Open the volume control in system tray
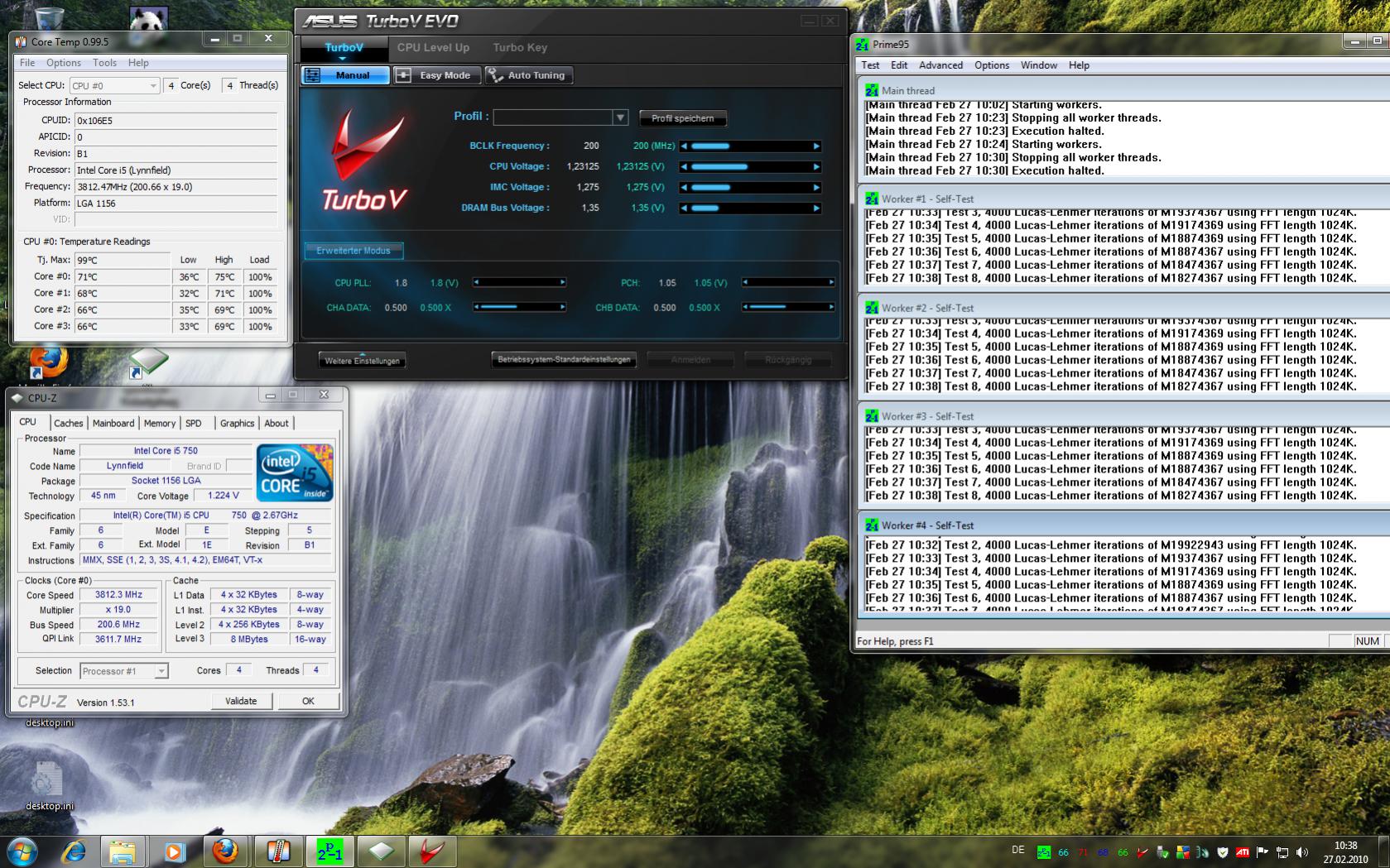The height and width of the screenshot is (868, 1390). [1302, 852]
